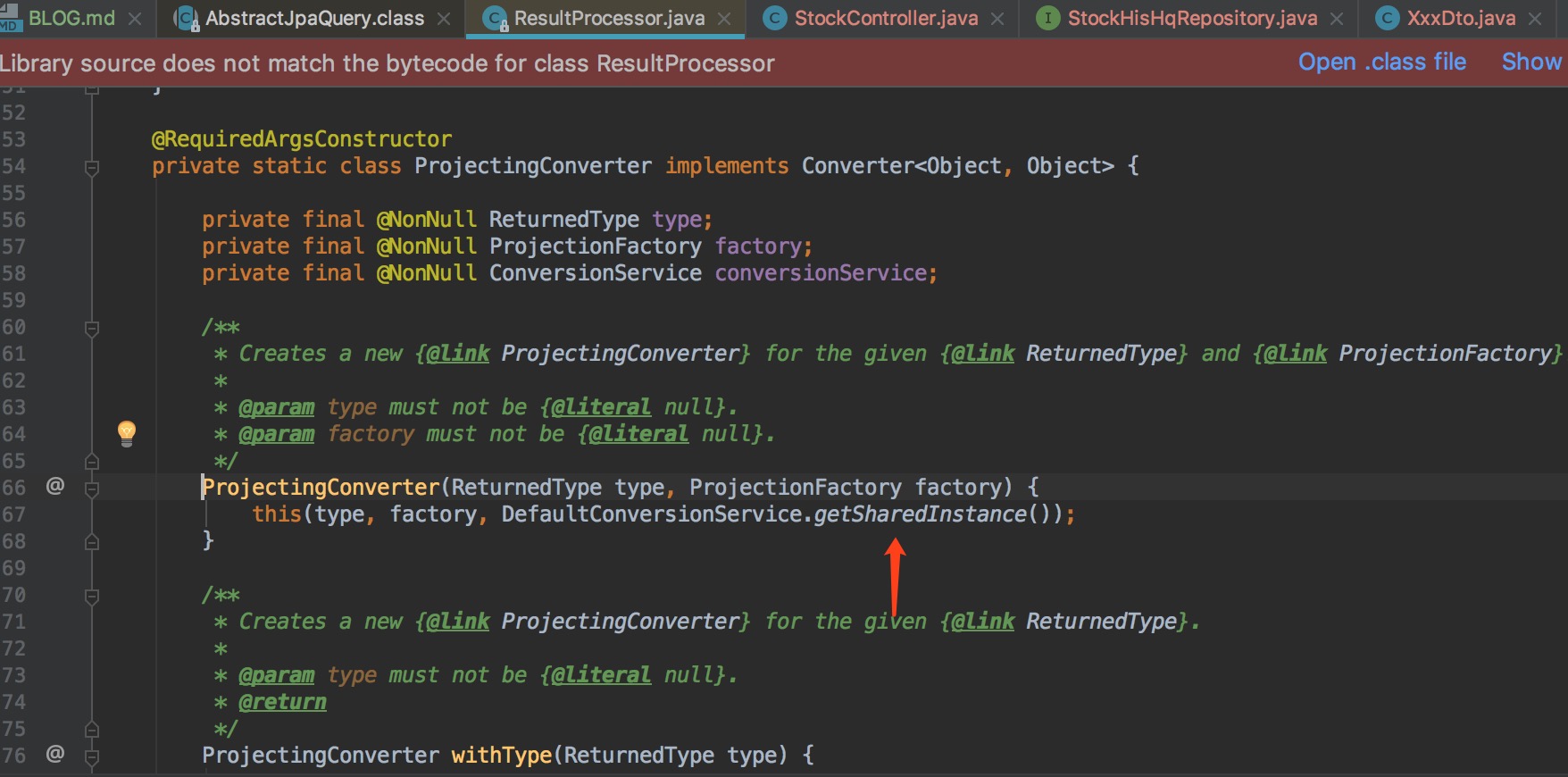Click the @RequiredArgsConstructor annotation
This screenshot has height=777, width=1568.
pyautogui.click(x=302, y=139)
